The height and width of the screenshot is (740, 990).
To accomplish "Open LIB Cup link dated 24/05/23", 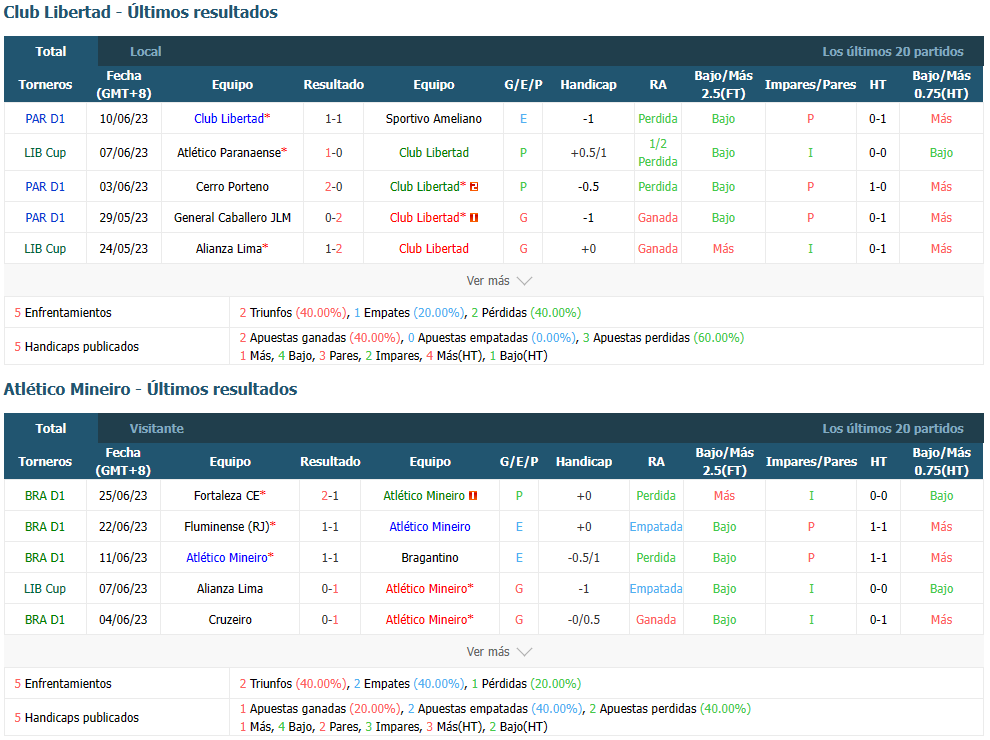I will click(45, 249).
